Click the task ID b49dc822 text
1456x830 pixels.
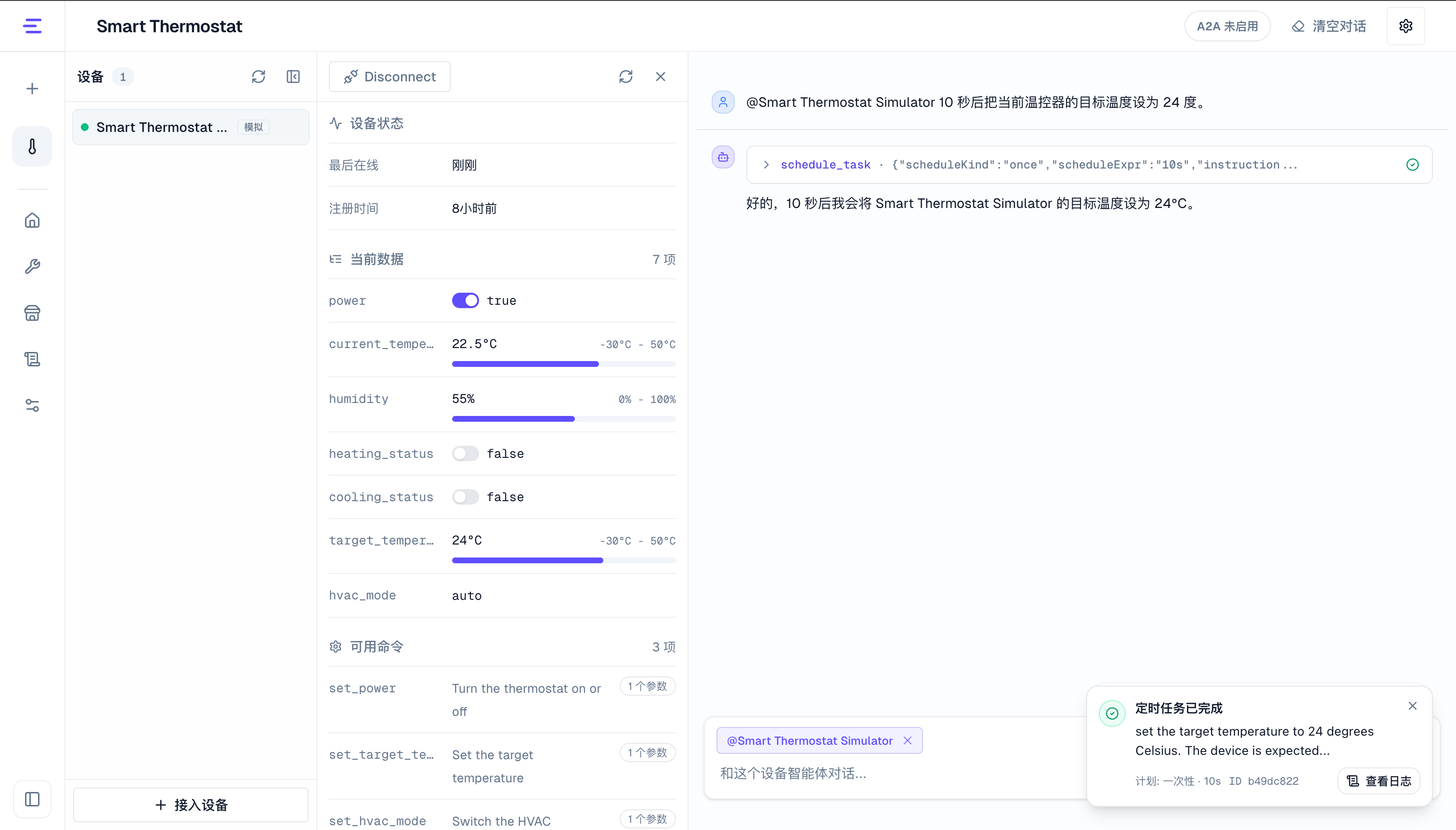pyautogui.click(x=1273, y=781)
